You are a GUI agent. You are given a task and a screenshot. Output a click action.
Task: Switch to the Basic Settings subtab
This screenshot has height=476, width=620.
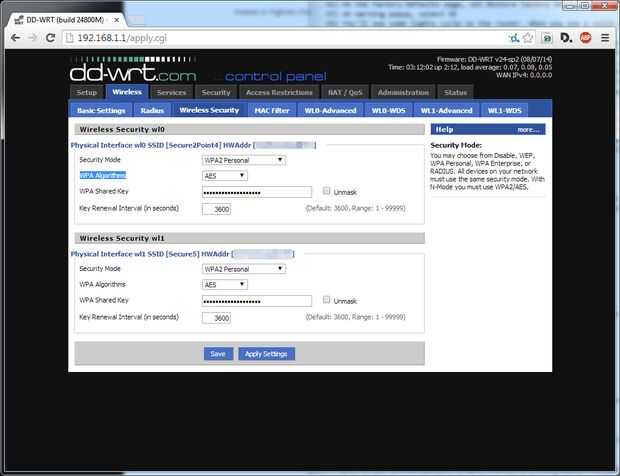[x=101, y=110]
